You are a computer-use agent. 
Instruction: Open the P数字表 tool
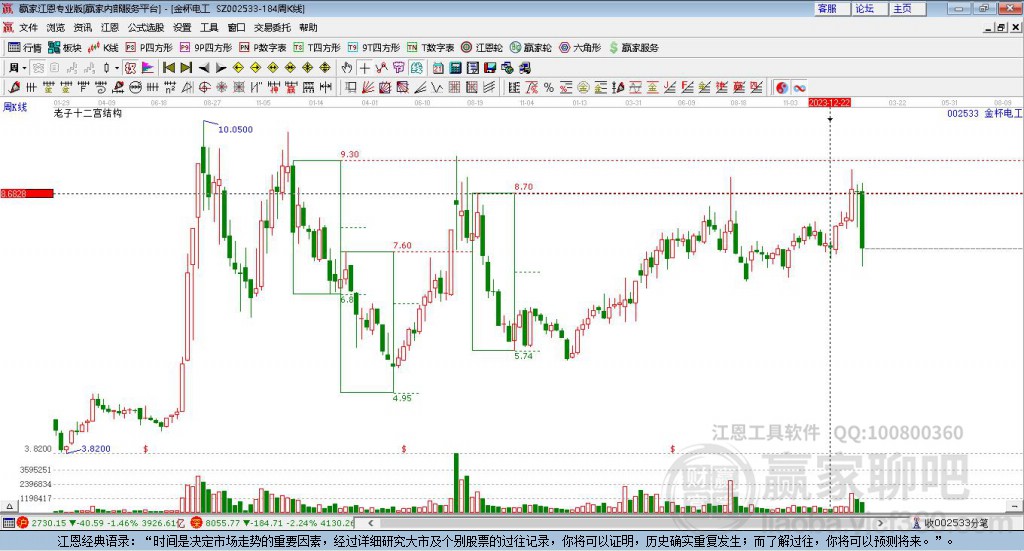pyautogui.click(x=263, y=48)
